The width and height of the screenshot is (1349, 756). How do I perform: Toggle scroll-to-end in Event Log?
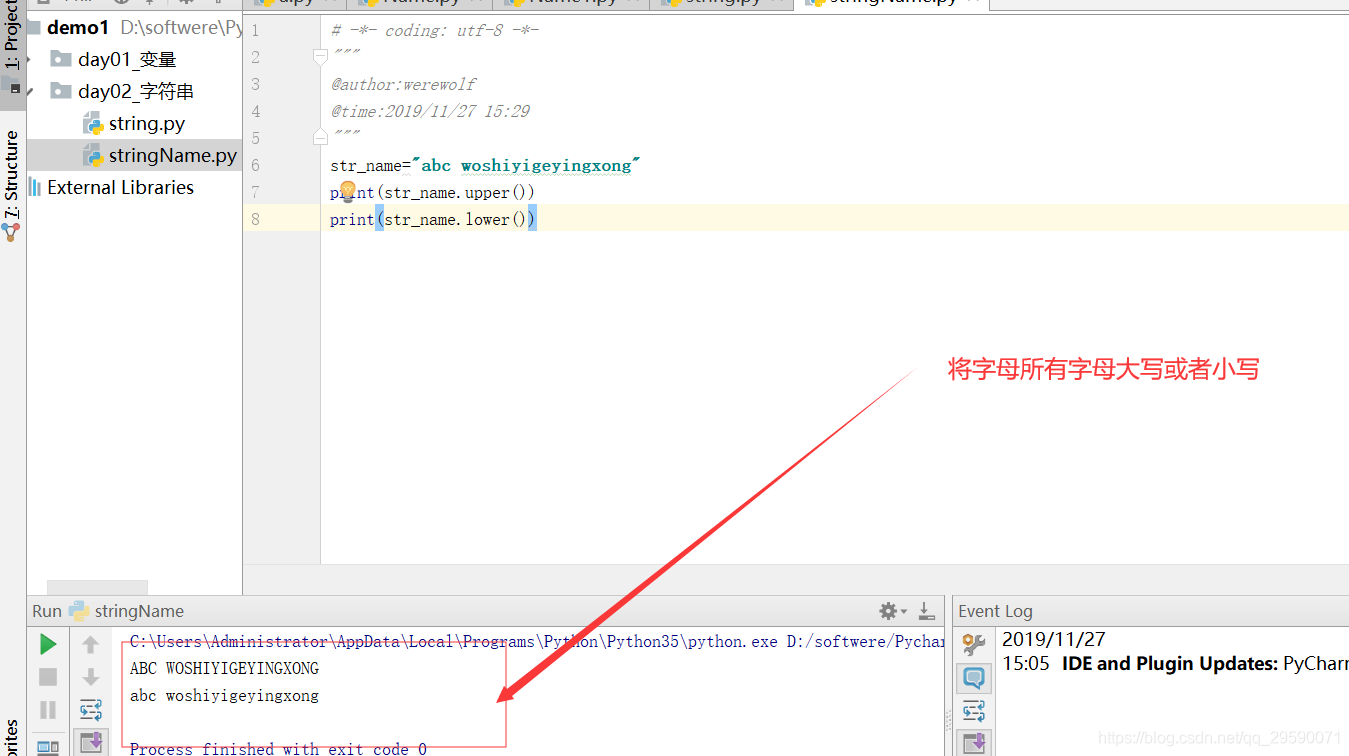coord(974,742)
